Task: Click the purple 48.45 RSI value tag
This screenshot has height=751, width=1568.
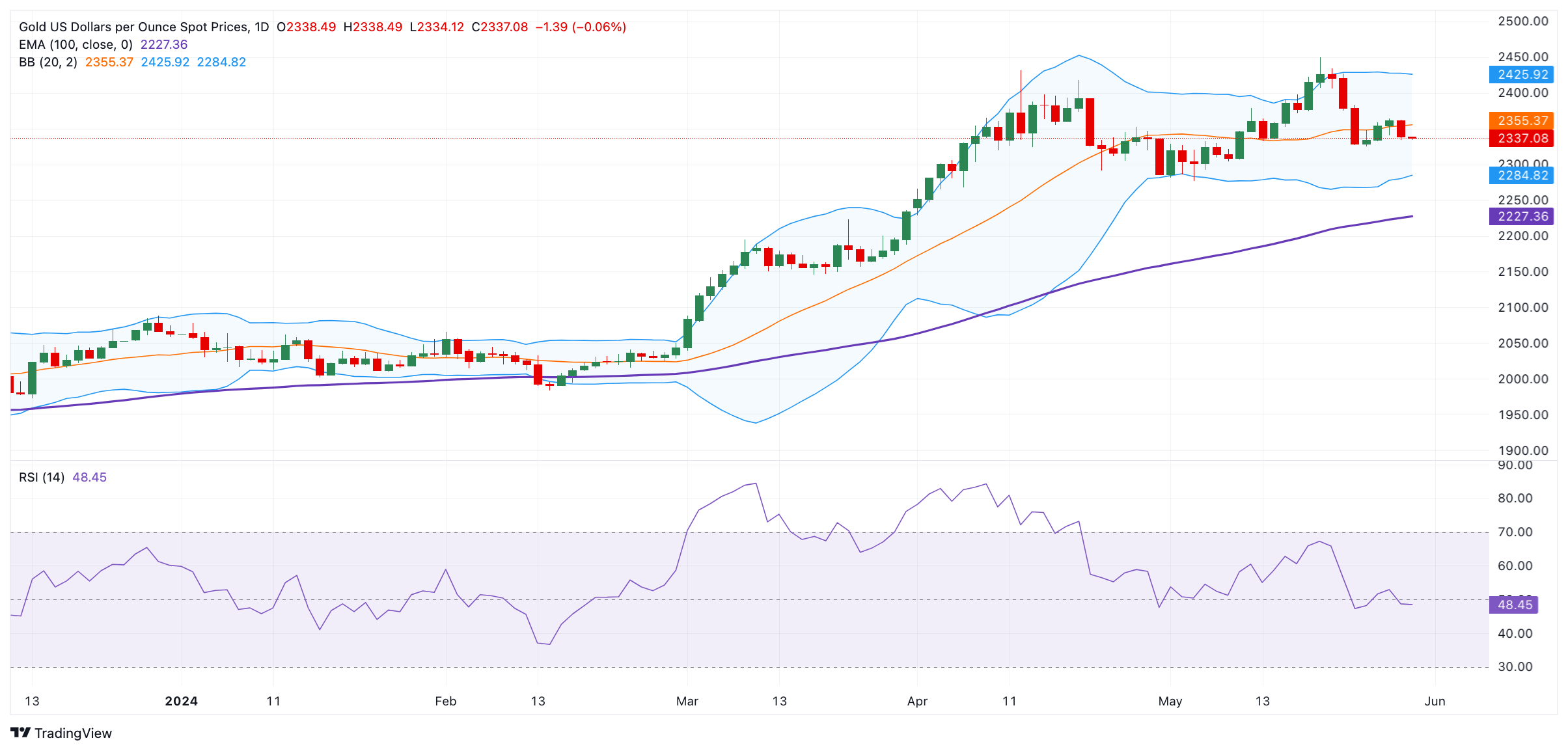Action: tap(1514, 605)
